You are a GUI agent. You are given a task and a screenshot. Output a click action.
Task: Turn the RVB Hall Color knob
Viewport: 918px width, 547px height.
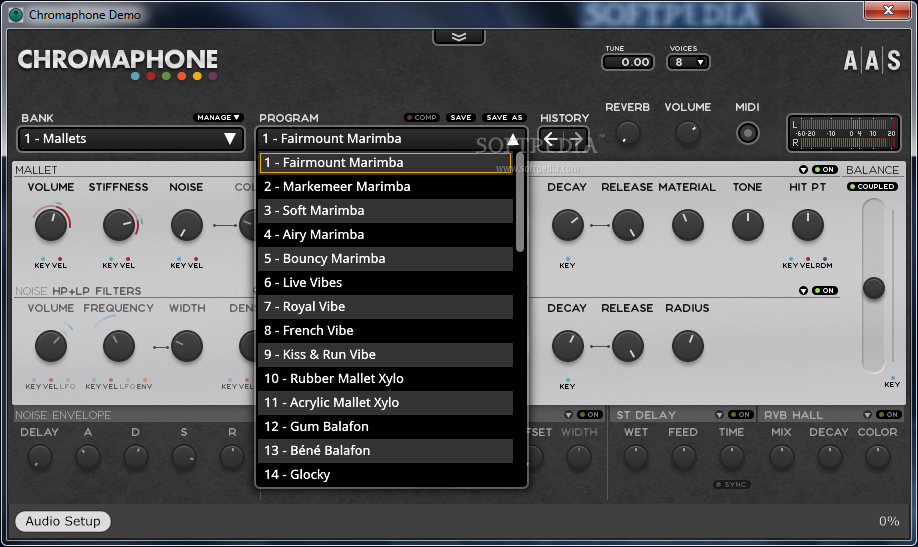877,457
